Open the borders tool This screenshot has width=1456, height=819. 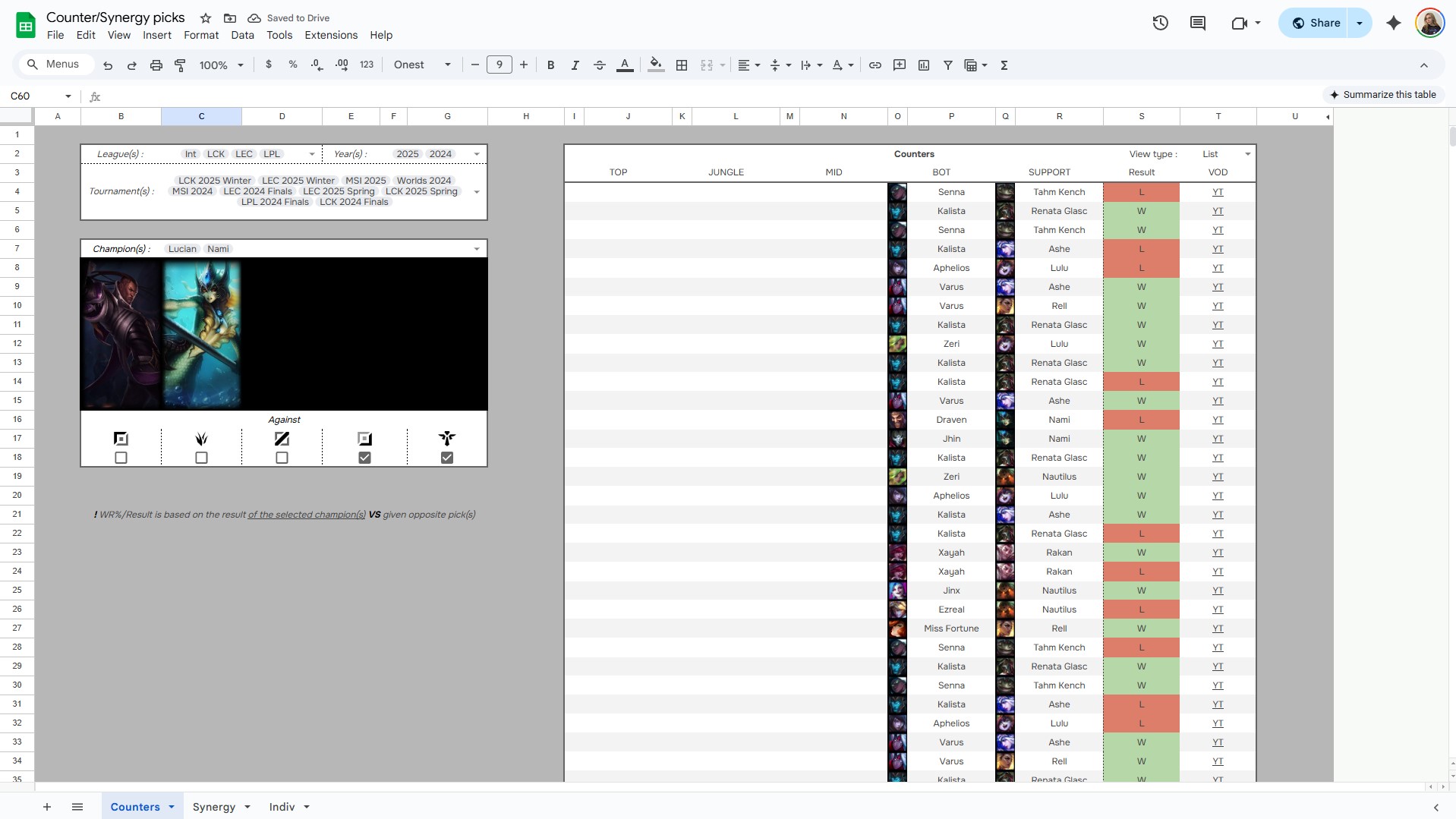[682, 65]
